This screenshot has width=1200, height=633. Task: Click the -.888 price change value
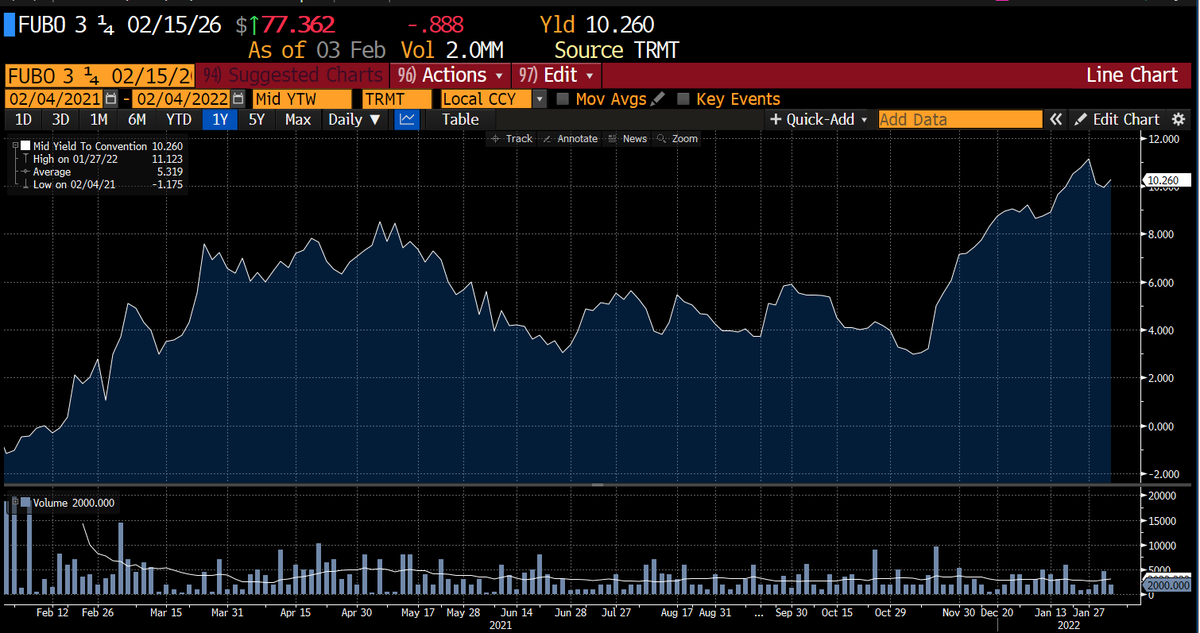tap(436, 25)
